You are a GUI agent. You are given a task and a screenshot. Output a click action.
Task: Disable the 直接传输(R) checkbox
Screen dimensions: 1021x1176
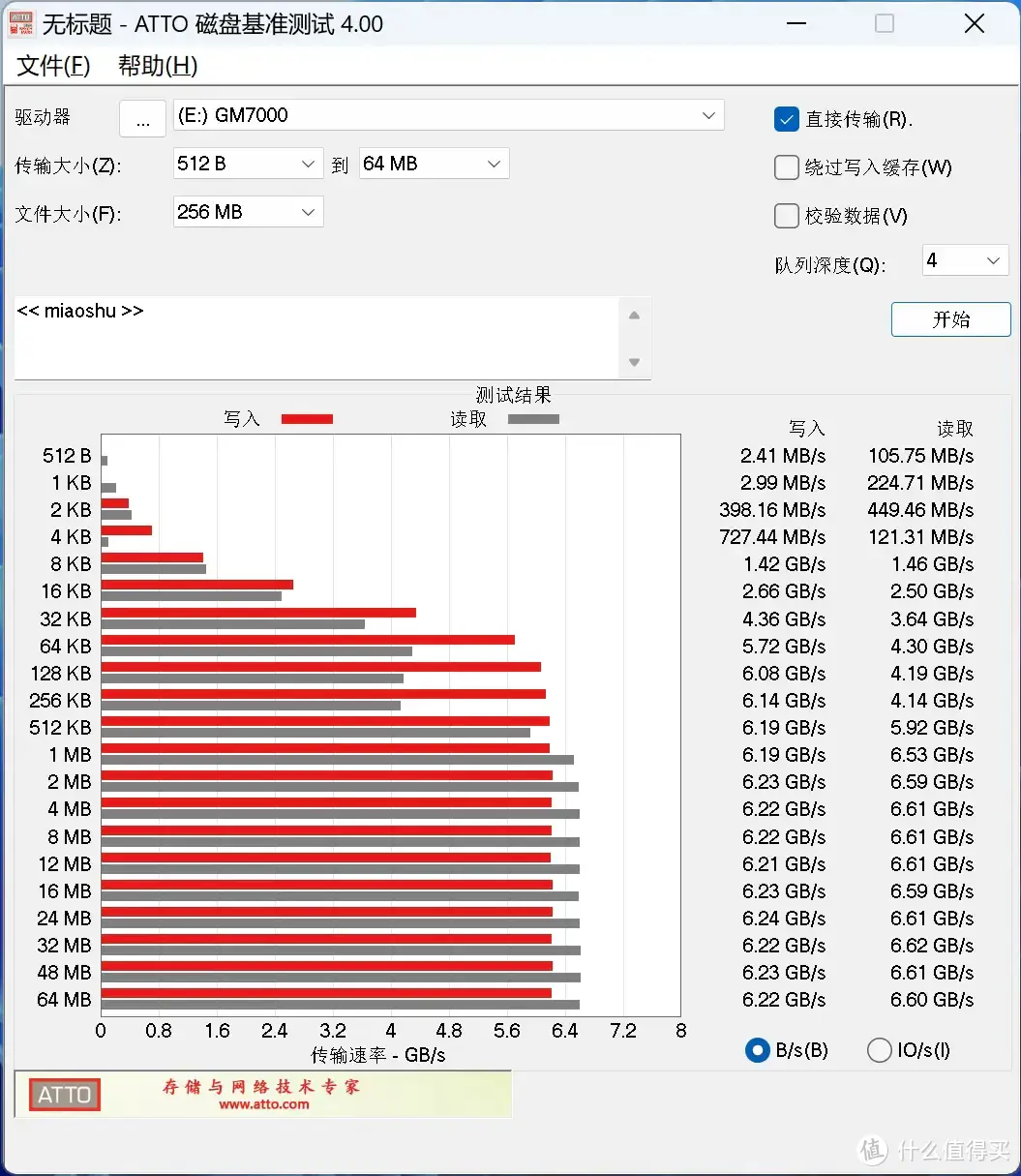(786, 119)
